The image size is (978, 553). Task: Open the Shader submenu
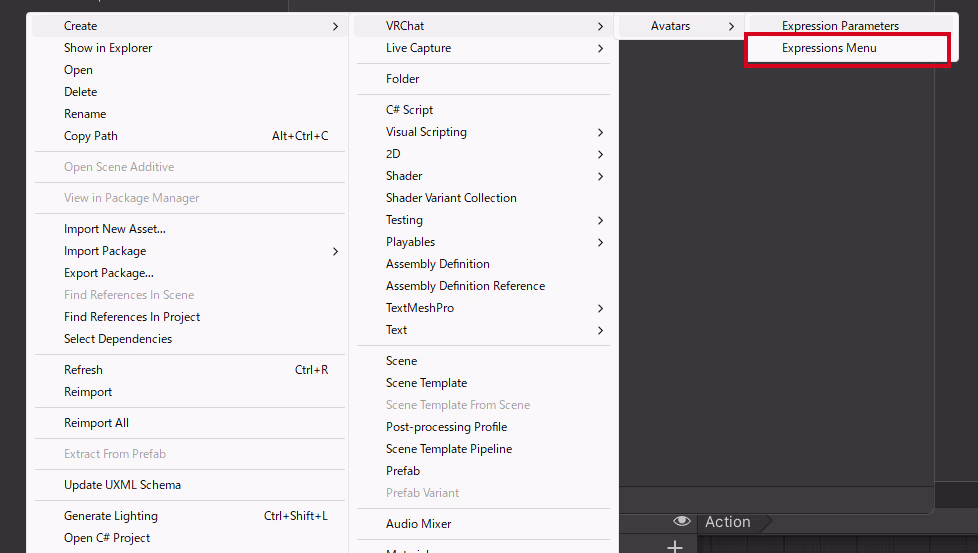(x=483, y=176)
